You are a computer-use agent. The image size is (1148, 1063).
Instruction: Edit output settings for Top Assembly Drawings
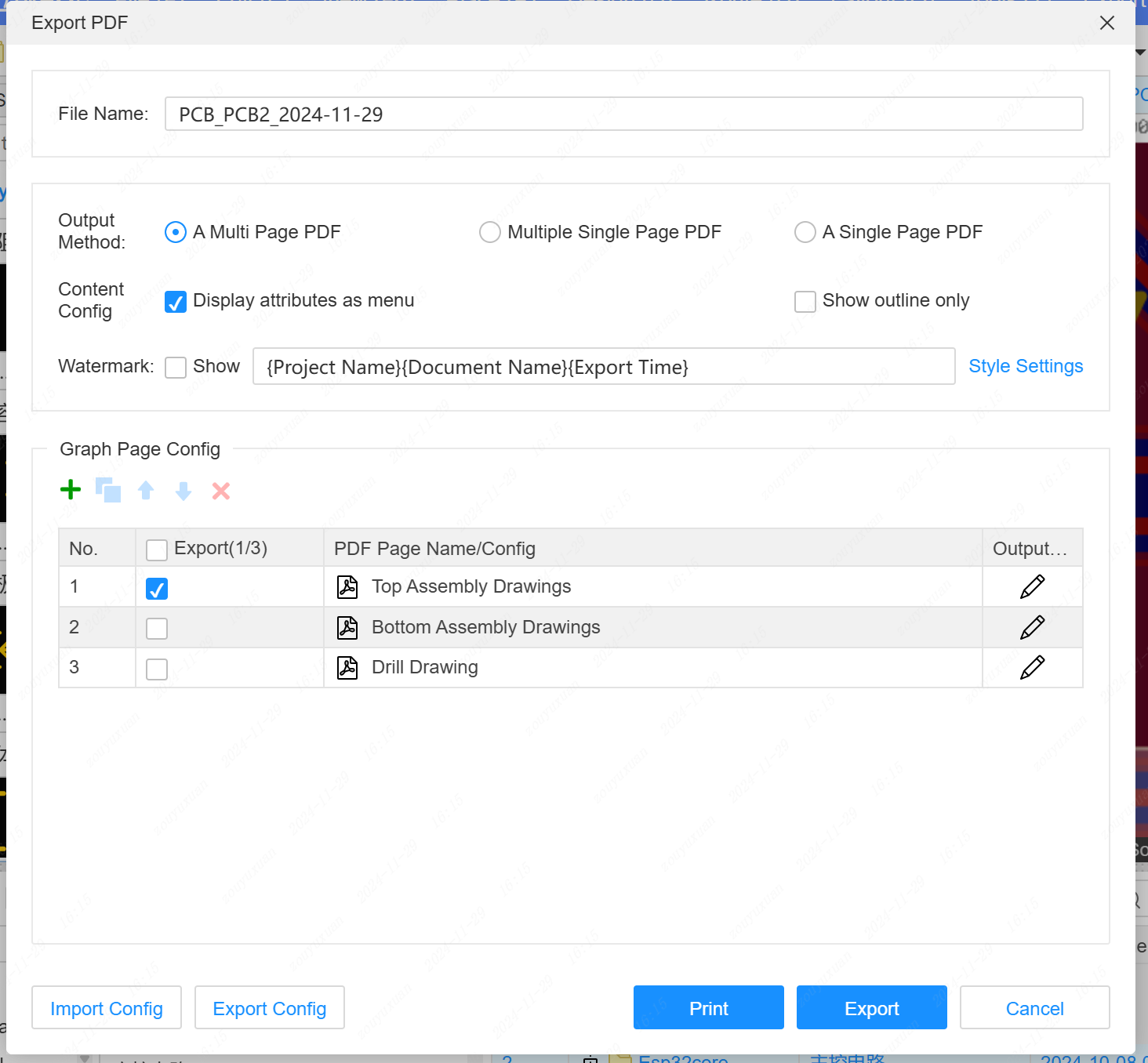tap(1032, 586)
